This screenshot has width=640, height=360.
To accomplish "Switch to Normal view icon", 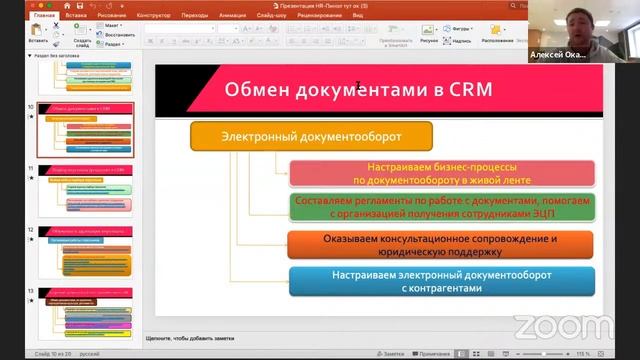I will coord(461,354).
